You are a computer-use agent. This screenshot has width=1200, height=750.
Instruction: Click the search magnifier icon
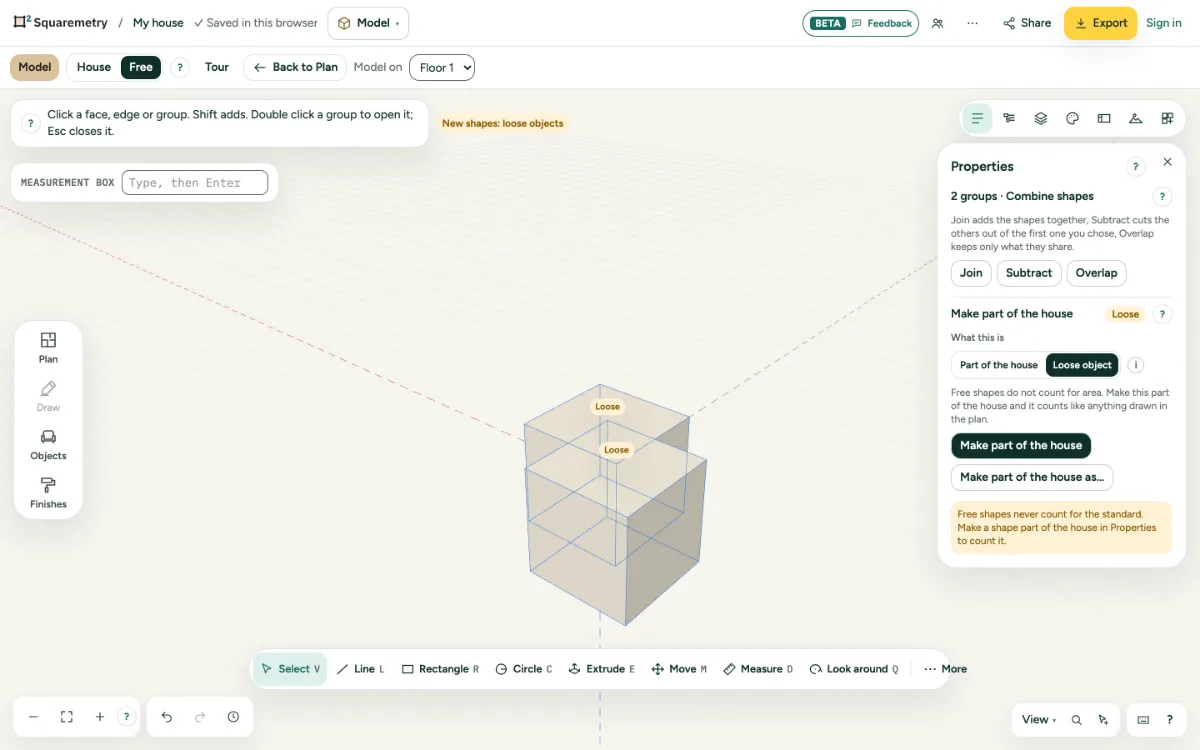(1077, 720)
